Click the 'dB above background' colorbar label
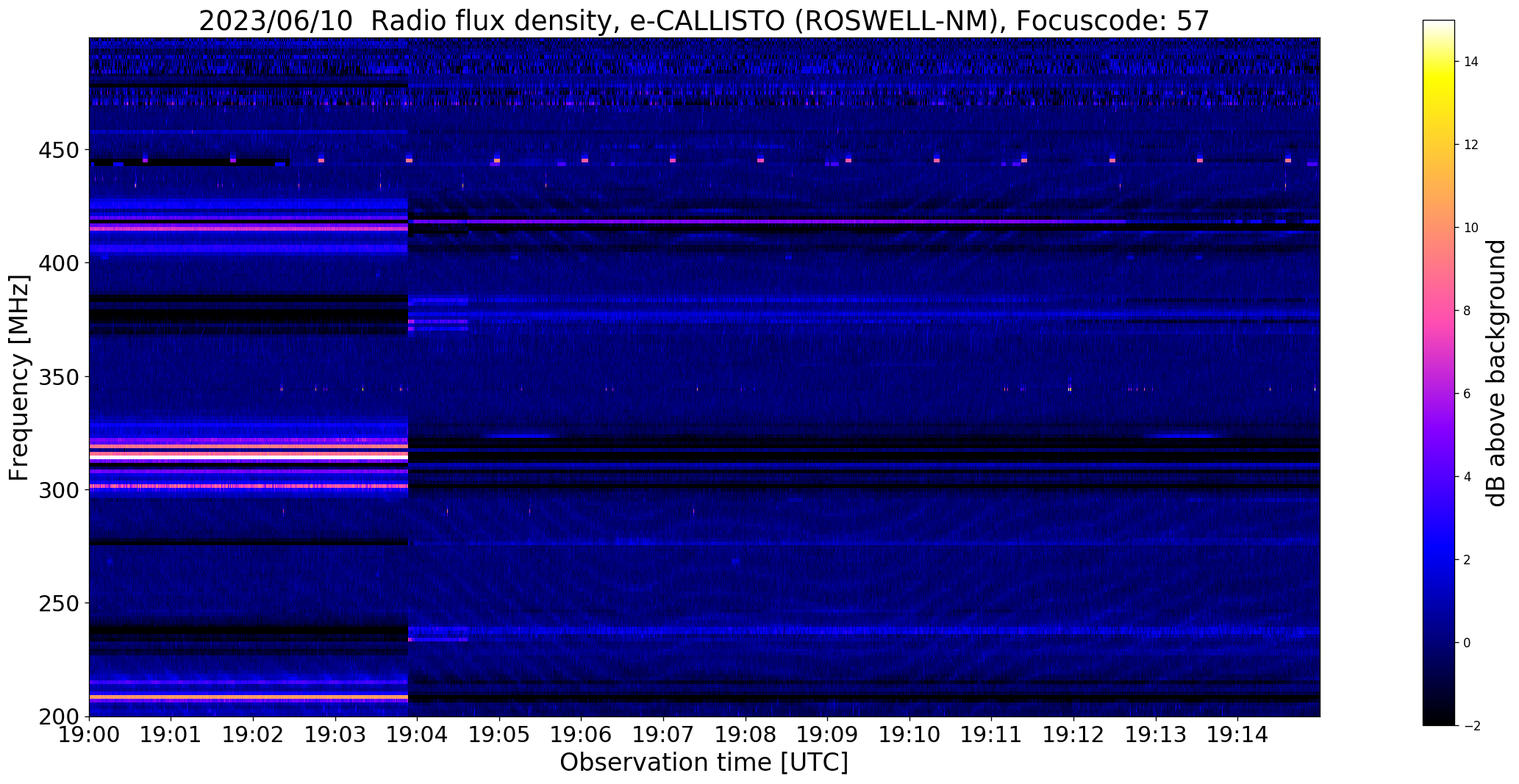Screen dimensions: 1519x784 tap(1496, 373)
